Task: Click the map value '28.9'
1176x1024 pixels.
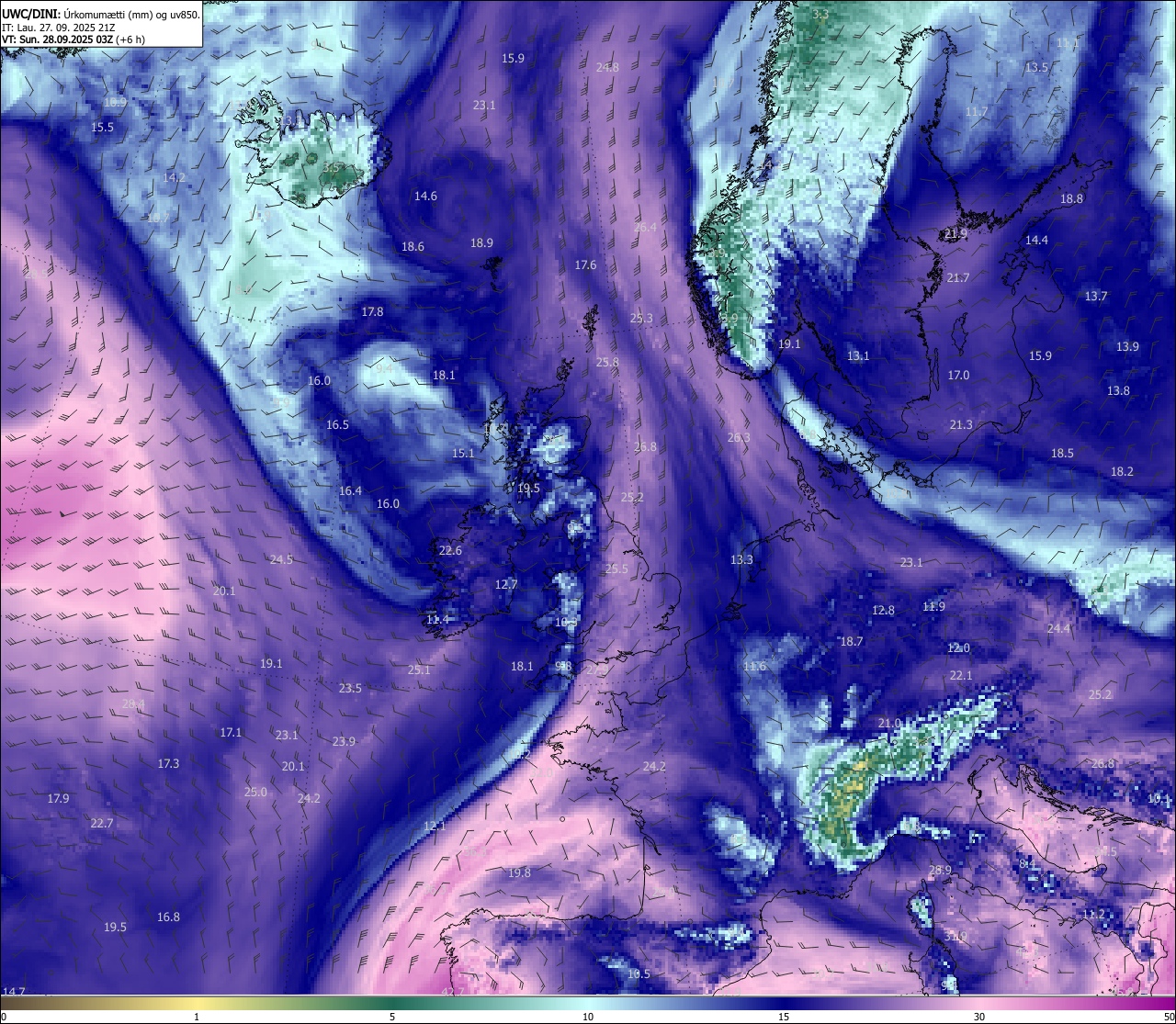Action: 940,871
